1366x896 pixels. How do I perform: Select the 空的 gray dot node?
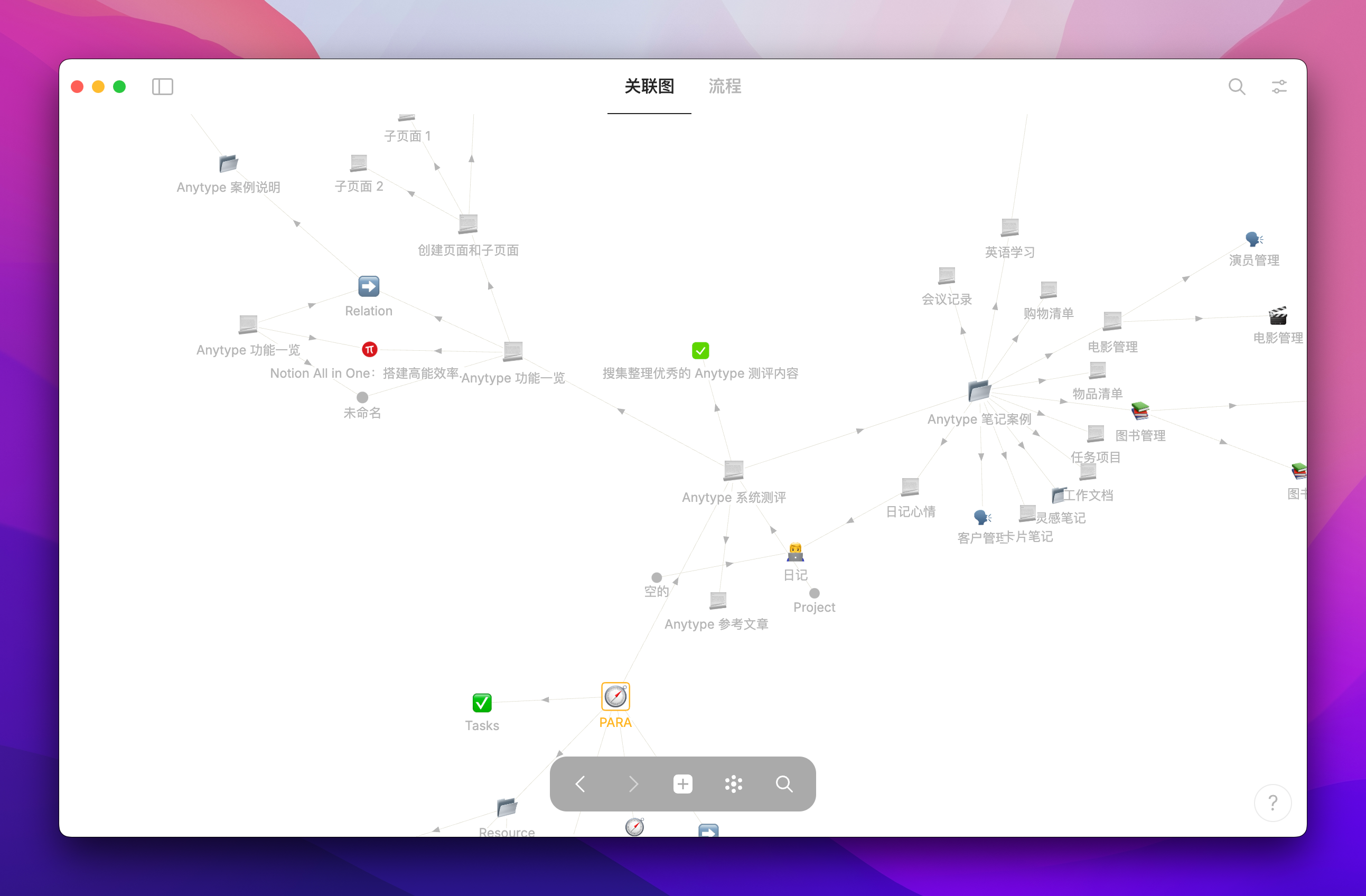click(x=657, y=577)
